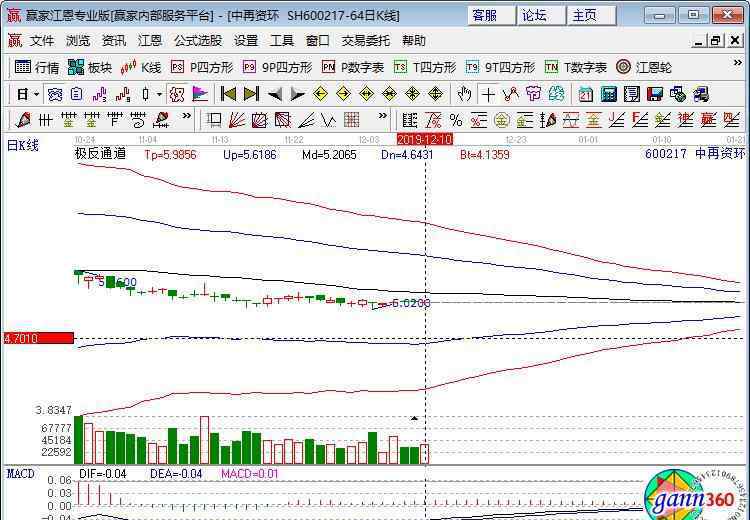This screenshot has height=520, width=750.
Task: Select the red fan lines tool
Action: coord(236,120)
